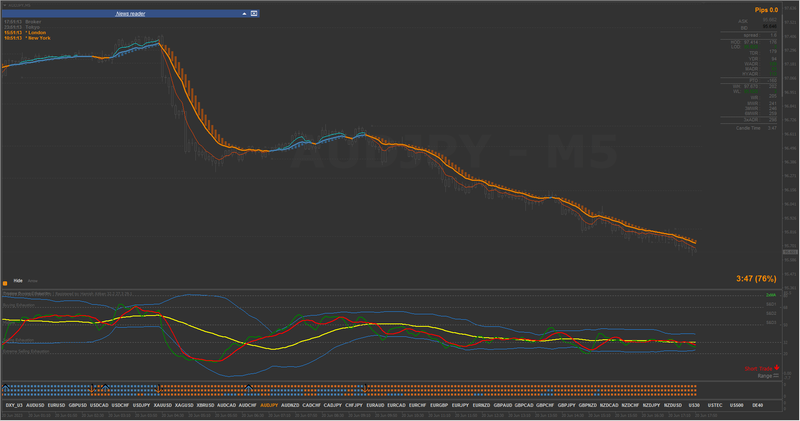
Task: Switch chart to XBRUSD symbol
Action: point(205,405)
